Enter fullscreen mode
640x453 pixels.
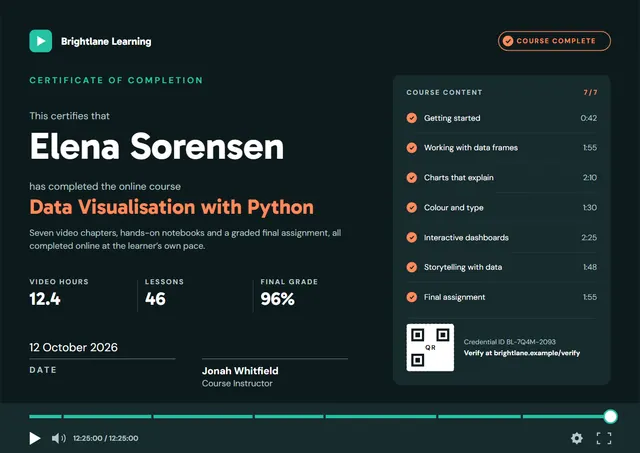(x=604, y=438)
